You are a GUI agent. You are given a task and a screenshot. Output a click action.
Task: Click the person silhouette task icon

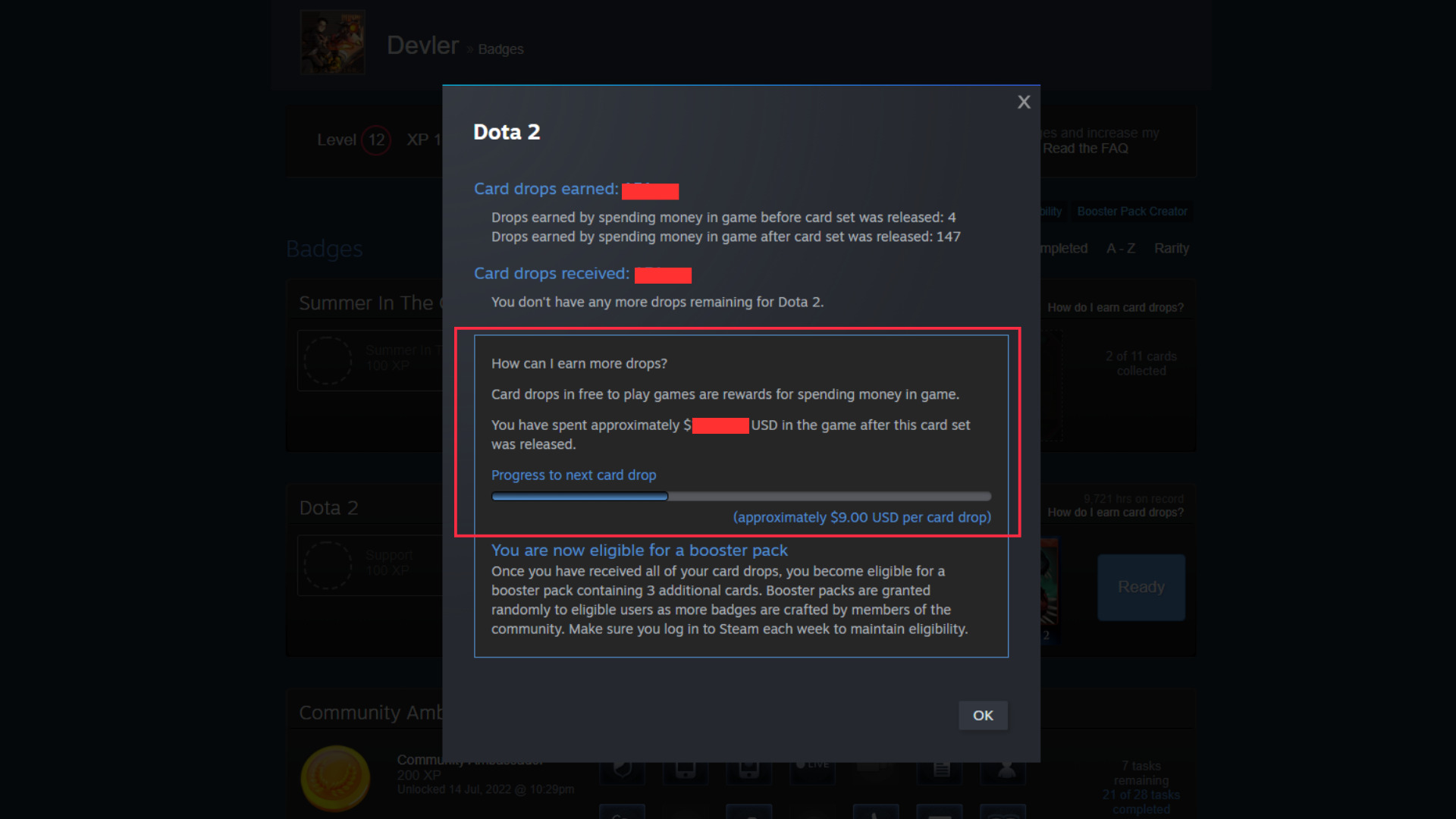[1006, 769]
